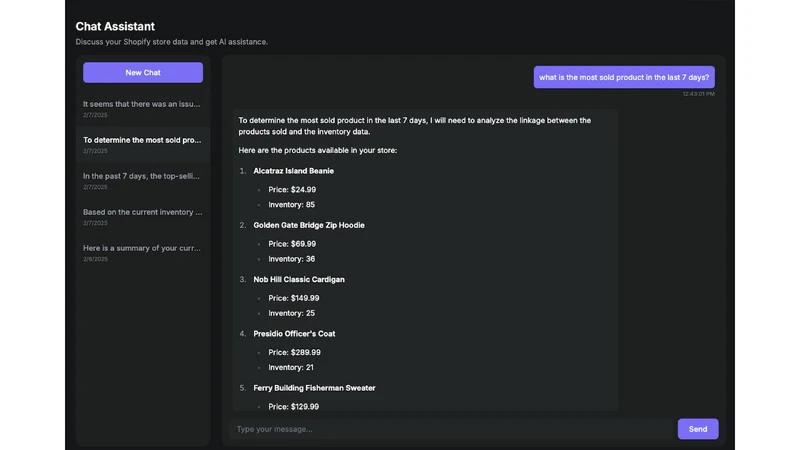Start a New Chat

[x=143, y=72]
